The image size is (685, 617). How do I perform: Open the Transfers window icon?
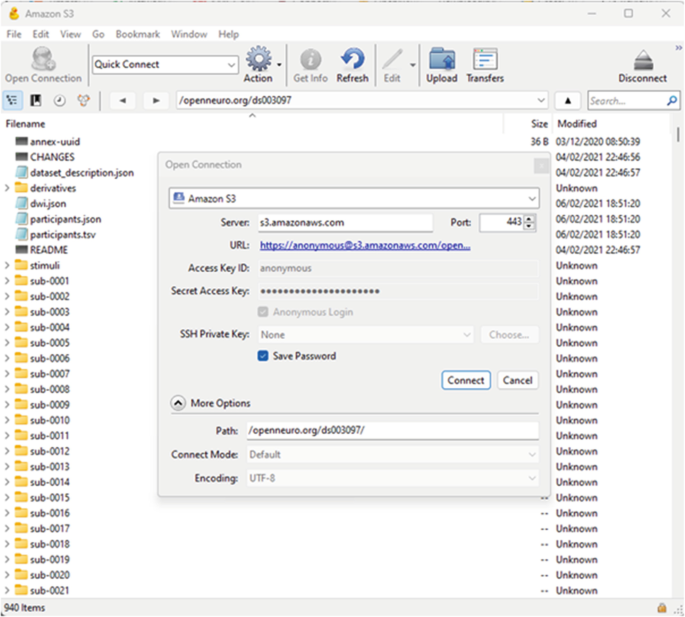click(485, 59)
